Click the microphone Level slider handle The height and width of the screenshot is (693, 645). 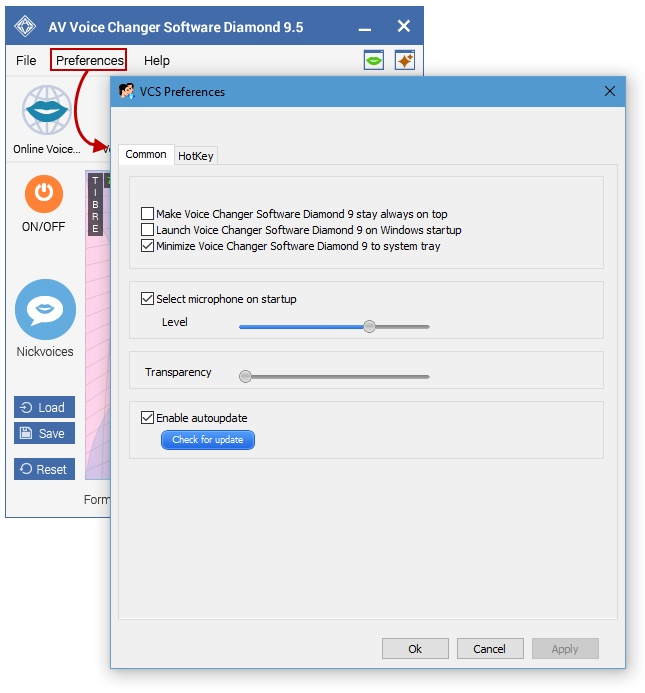369,327
